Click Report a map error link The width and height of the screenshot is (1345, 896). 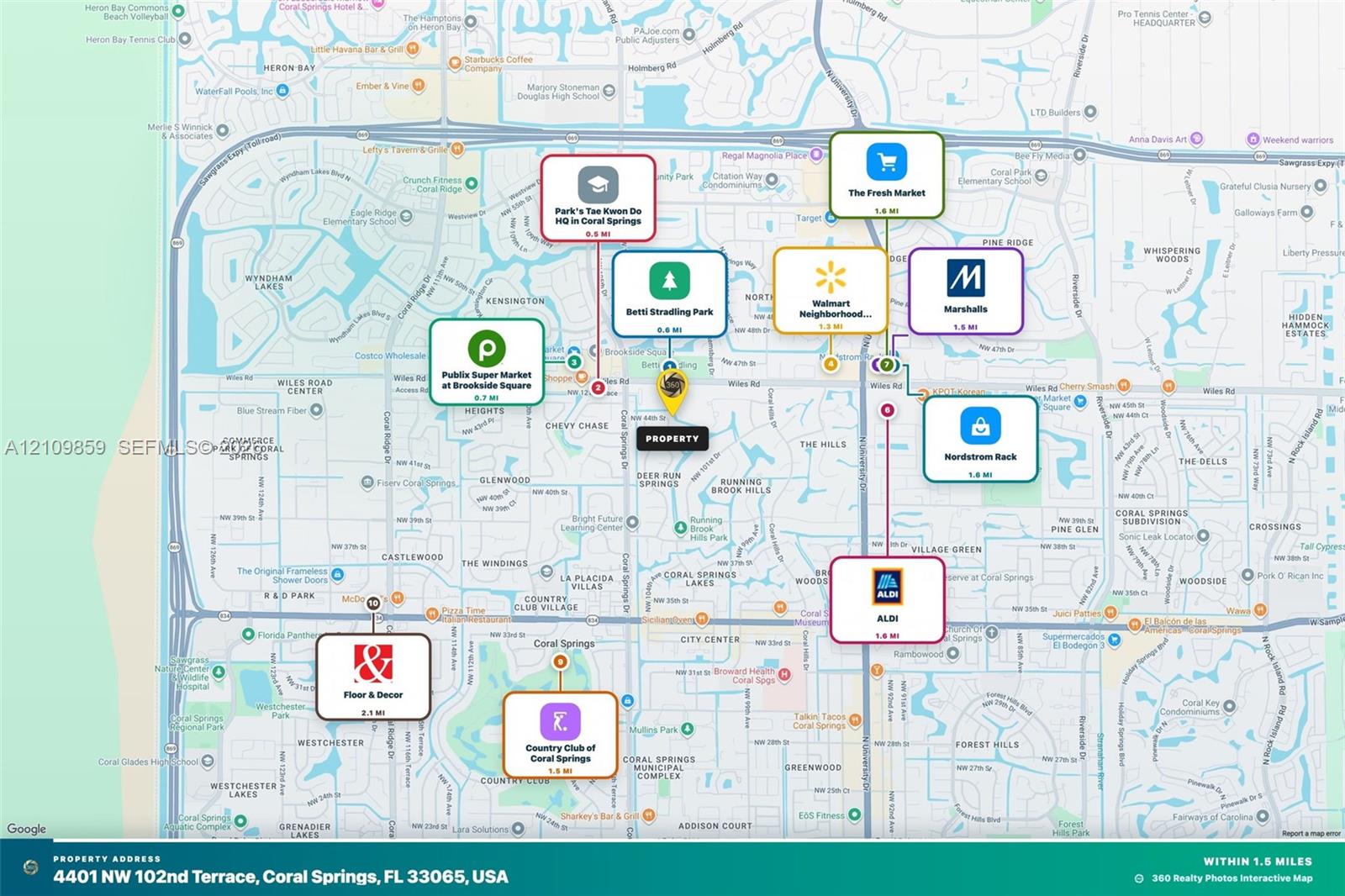pyautogui.click(x=1311, y=834)
